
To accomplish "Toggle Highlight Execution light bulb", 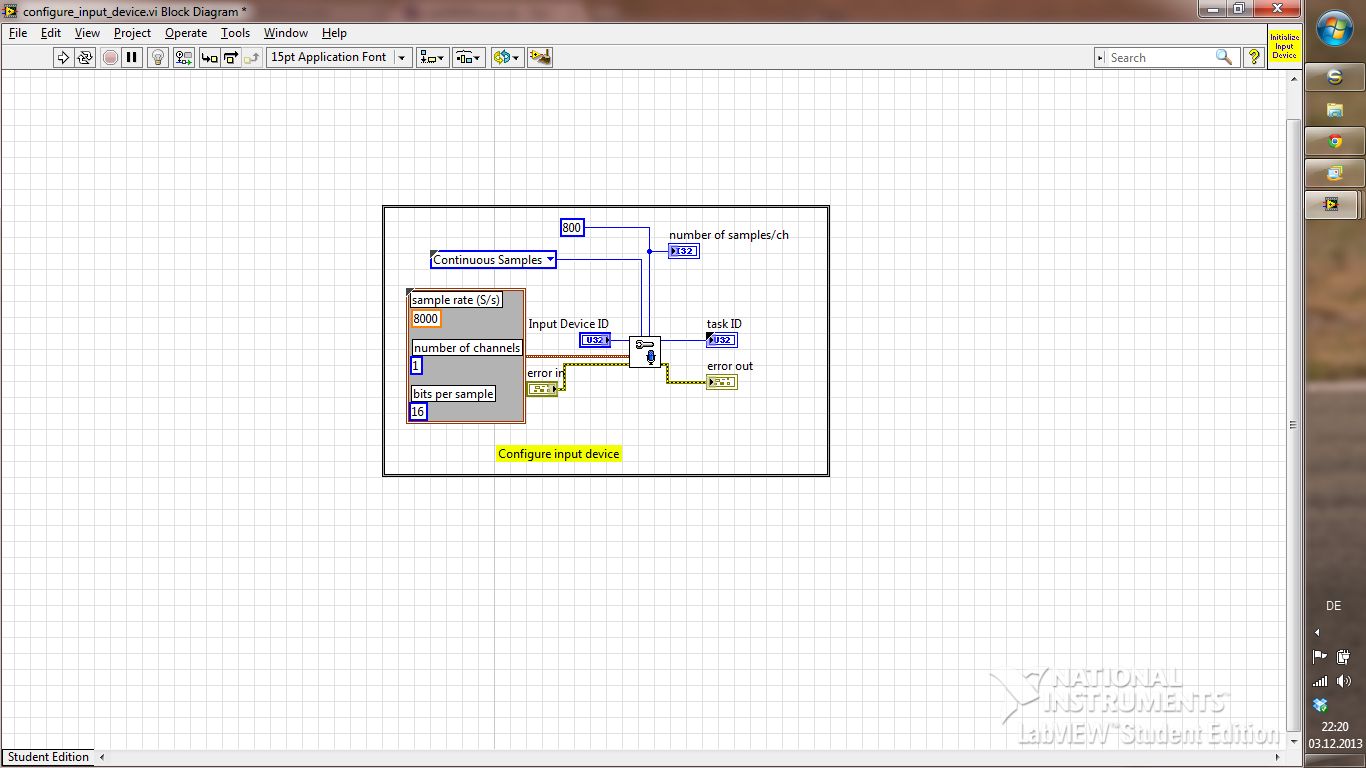I will 158,58.
